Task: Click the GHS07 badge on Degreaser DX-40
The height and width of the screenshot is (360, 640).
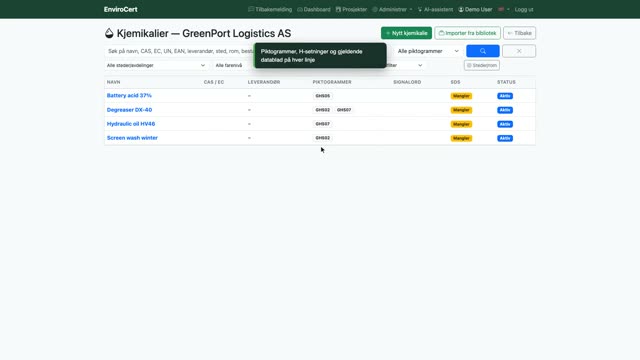Action: pyautogui.click(x=344, y=110)
